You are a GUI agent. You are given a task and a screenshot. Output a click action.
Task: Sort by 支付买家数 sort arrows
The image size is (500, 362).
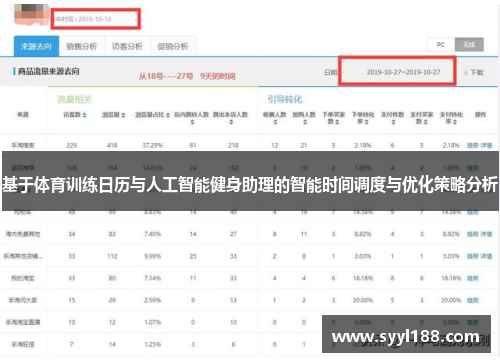click(426, 122)
